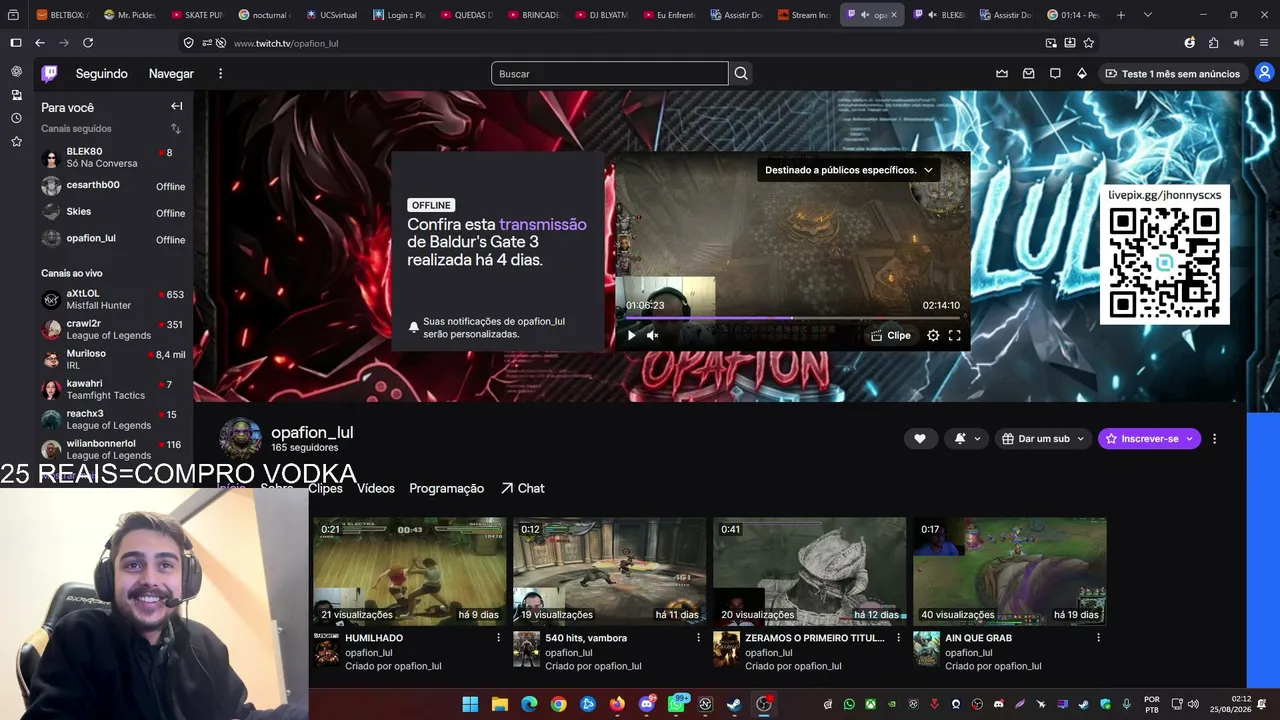
Task: Switch to the Stream Inc browser tab
Action: coord(803,15)
